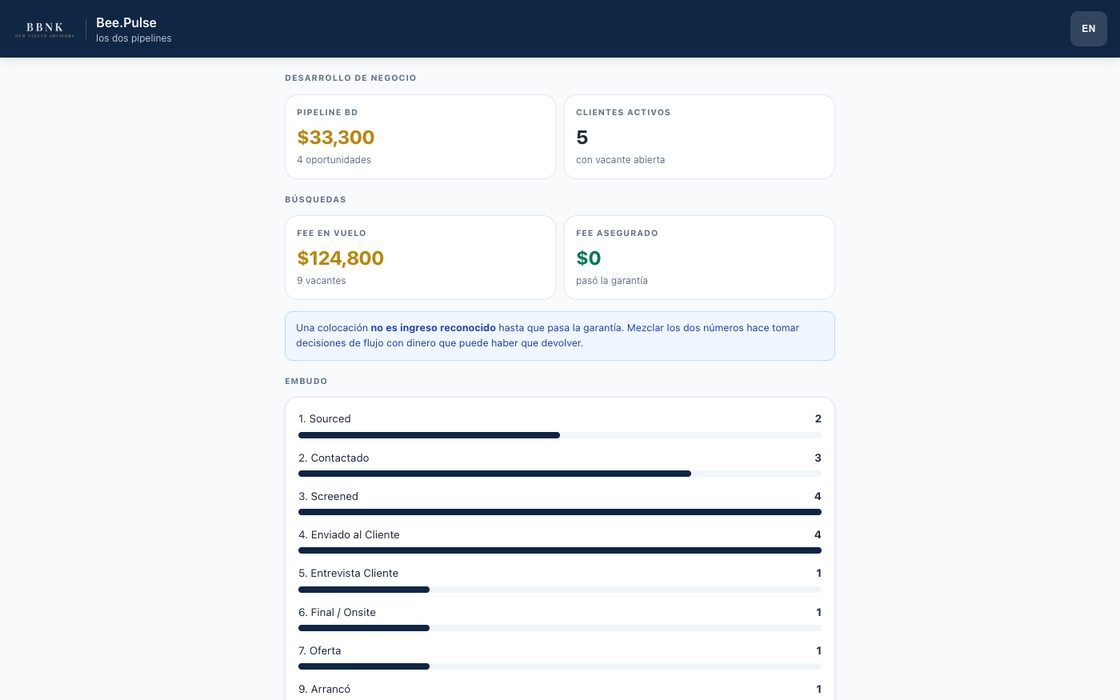Select the blue warranty info notice
Image resolution: width=1120 pixels, height=700 pixels.
point(559,336)
